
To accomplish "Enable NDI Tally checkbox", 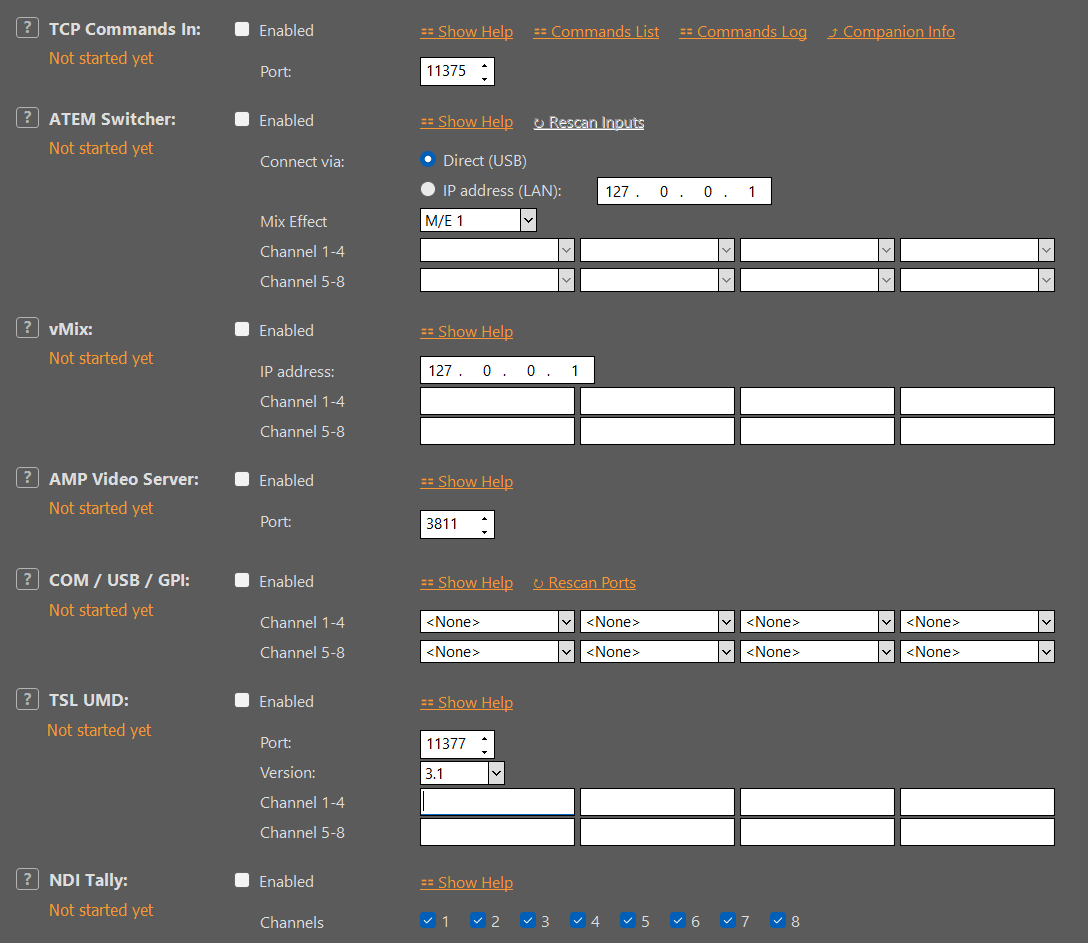I will pyautogui.click(x=242, y=881).
